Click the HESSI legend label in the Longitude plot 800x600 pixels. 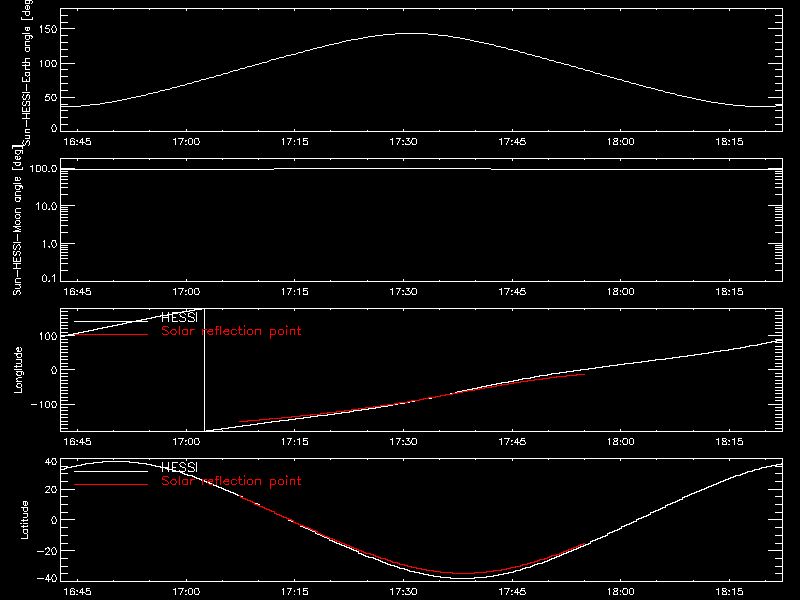pyautogui.click(x=179, y=318)
